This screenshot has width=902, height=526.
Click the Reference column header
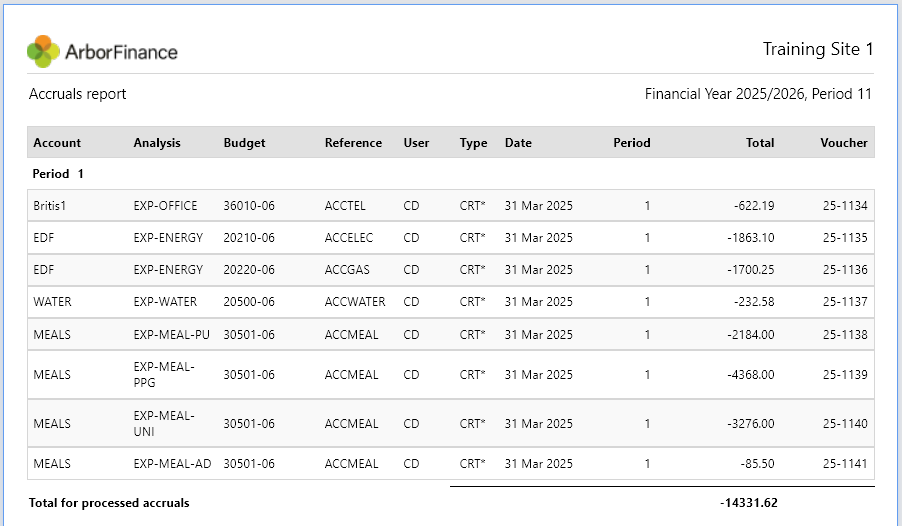(353, 143)
